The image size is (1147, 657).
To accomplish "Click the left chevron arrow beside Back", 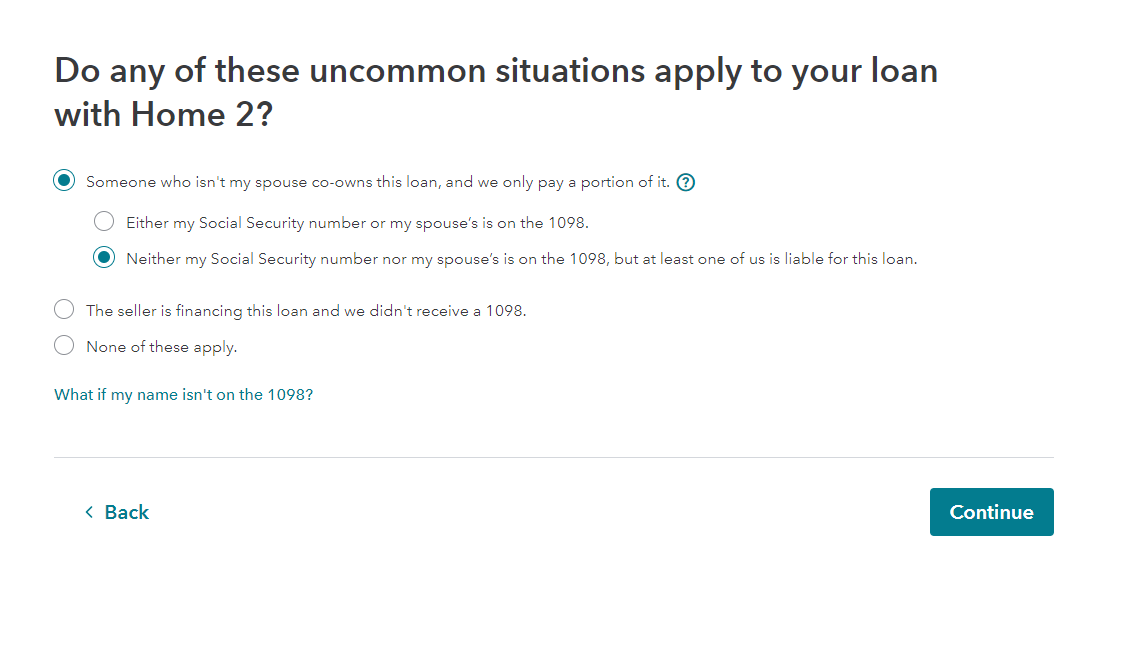I will click(x=89, y=512).
